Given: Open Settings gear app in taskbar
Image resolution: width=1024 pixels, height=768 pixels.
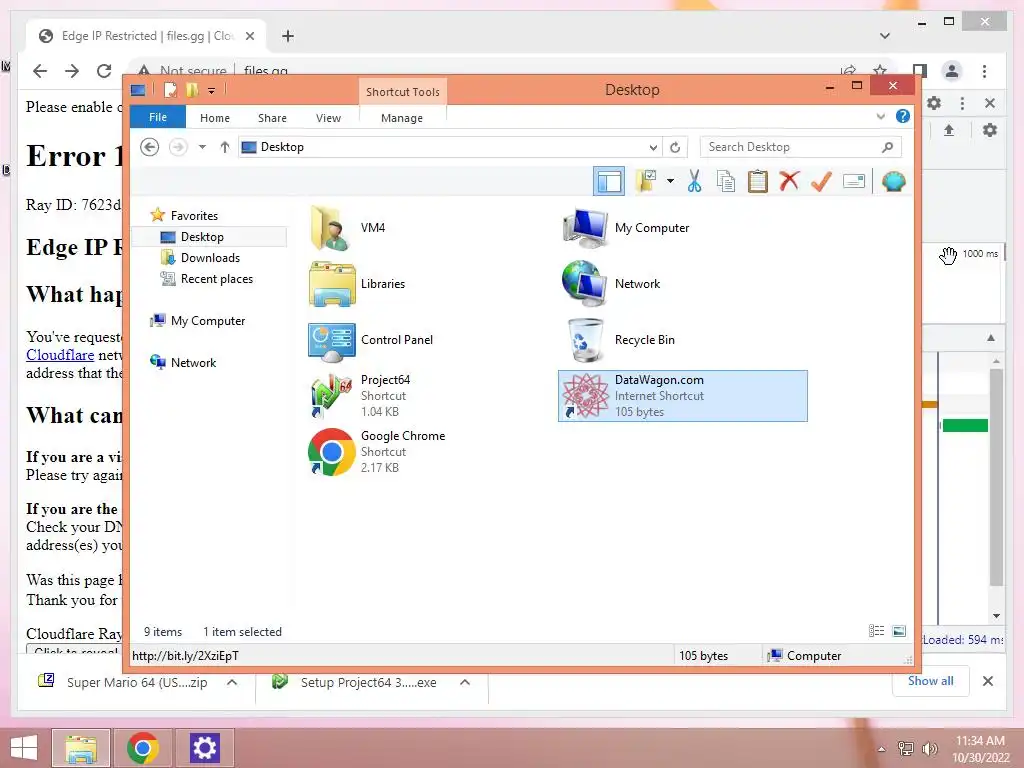Looking at the screenshot, I should click(204, 748).
